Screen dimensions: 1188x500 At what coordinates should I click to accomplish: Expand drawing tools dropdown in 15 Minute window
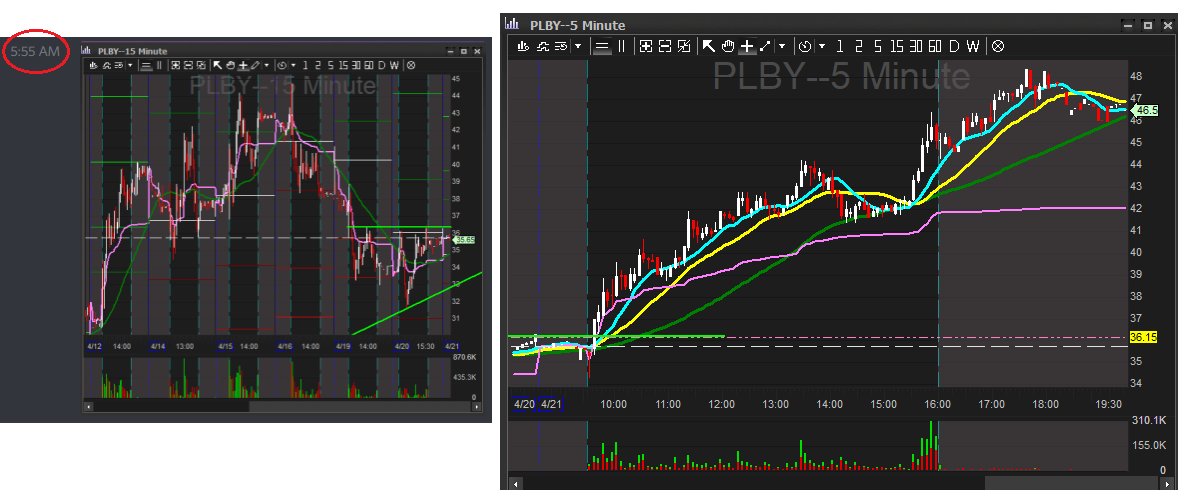coord(267,65)
